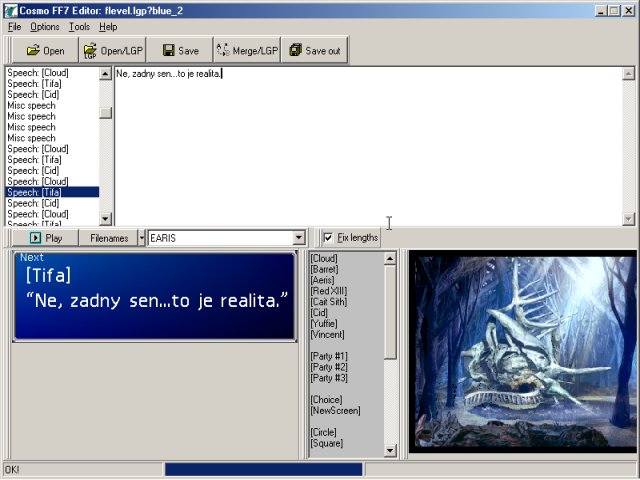Click the Cosmo app icon in title bar
This screenshot has height=480, width=640.
coord(10,11)
